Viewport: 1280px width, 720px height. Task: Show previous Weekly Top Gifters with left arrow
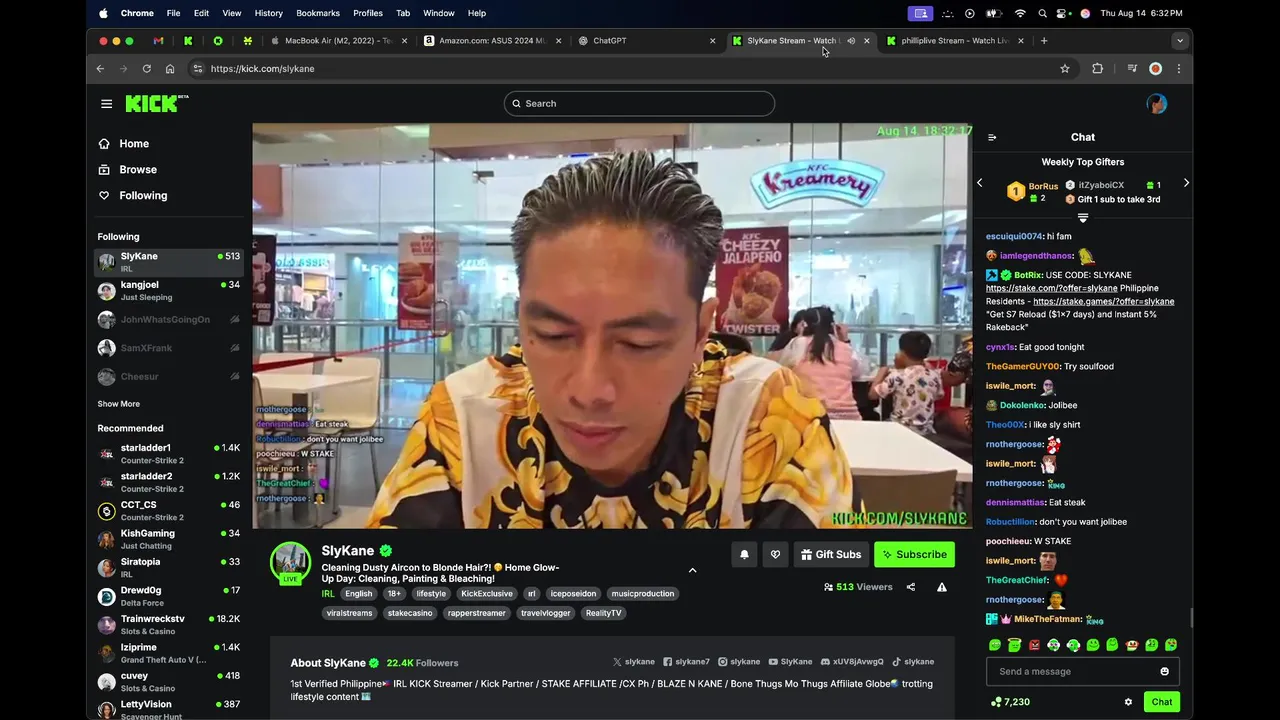click(980, 183)
